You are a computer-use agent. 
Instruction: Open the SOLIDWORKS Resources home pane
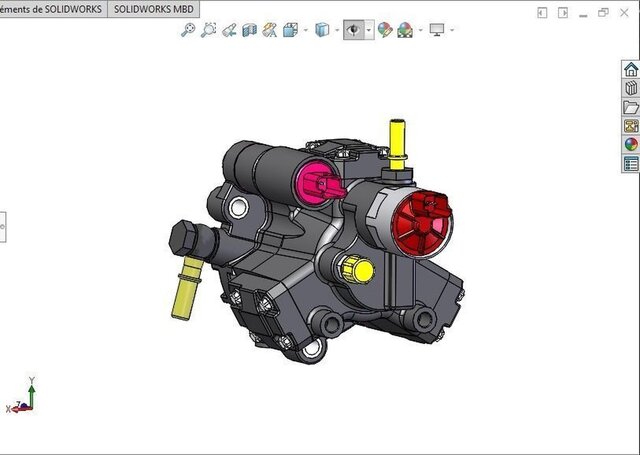click(x=631, y=69)
